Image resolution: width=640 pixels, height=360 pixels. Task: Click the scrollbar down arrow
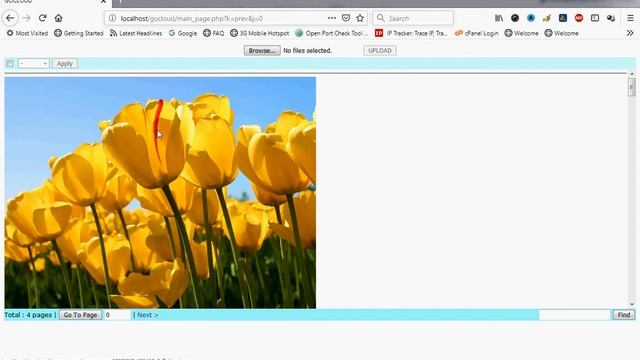632,304
